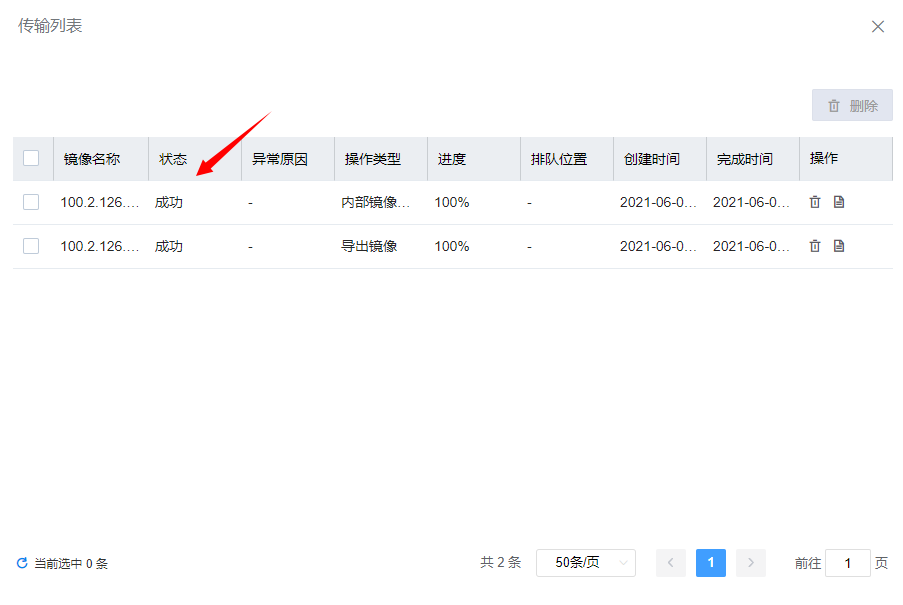Image resolution: width=903 pixels, height=605 pixels.
Task: Go to previous page arrow
Action: coord(670,563)
